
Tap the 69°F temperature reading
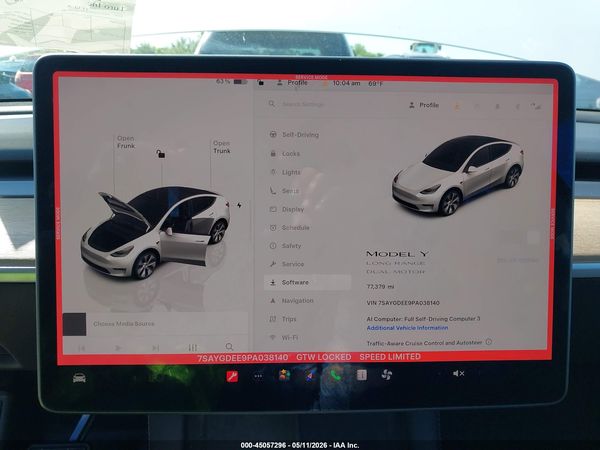pos(375,83)
